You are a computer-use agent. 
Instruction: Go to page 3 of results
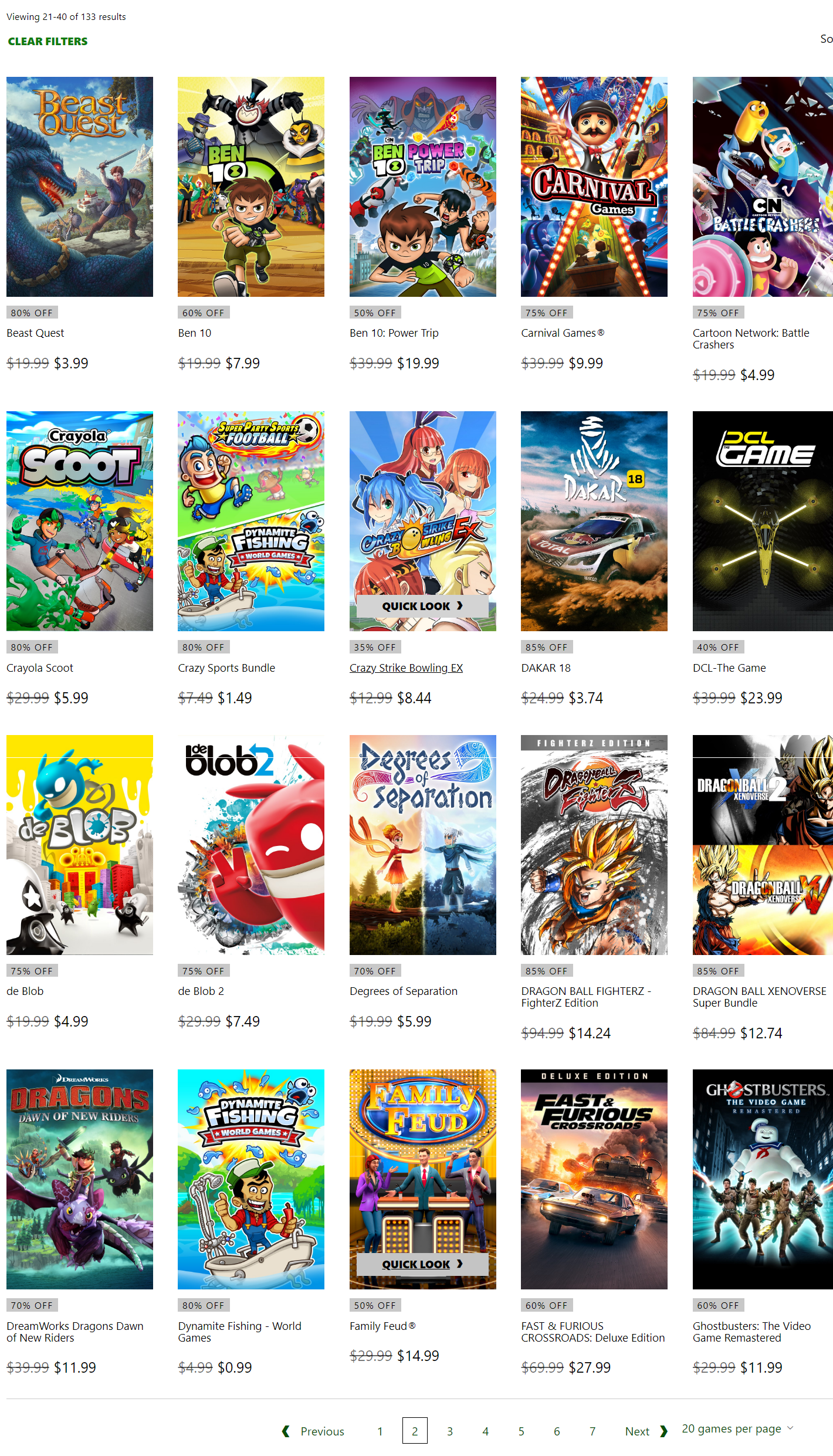pyautogui.click(x=450, y=1431)
